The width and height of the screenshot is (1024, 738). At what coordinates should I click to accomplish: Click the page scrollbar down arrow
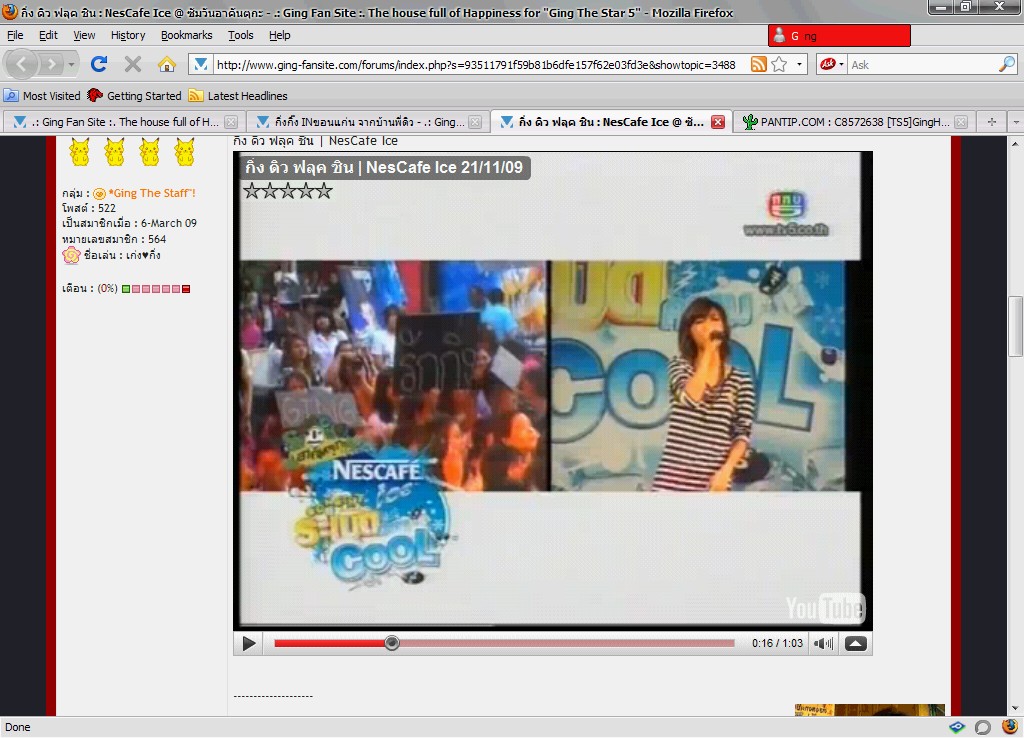click(1016, 709)
